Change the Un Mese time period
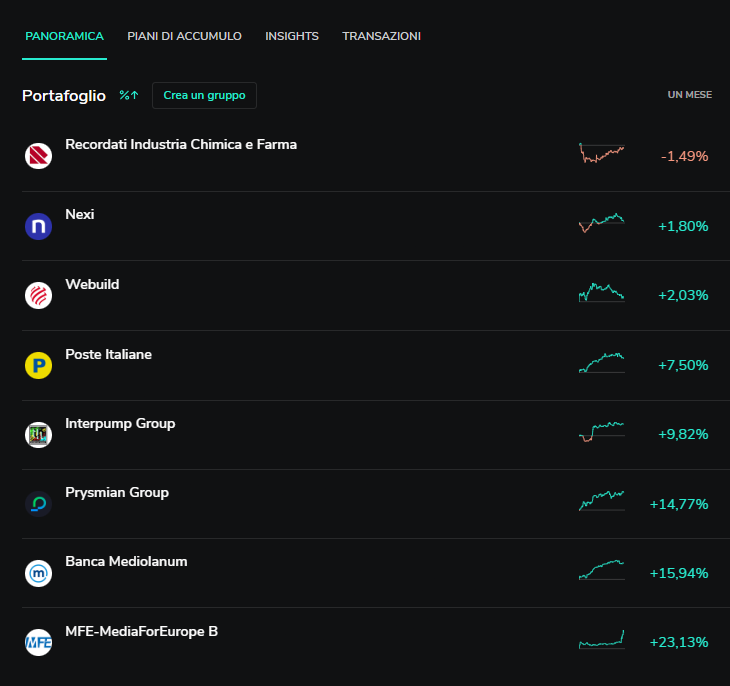Viewport: 730px width, 686px height. click(x=689, y=95)
